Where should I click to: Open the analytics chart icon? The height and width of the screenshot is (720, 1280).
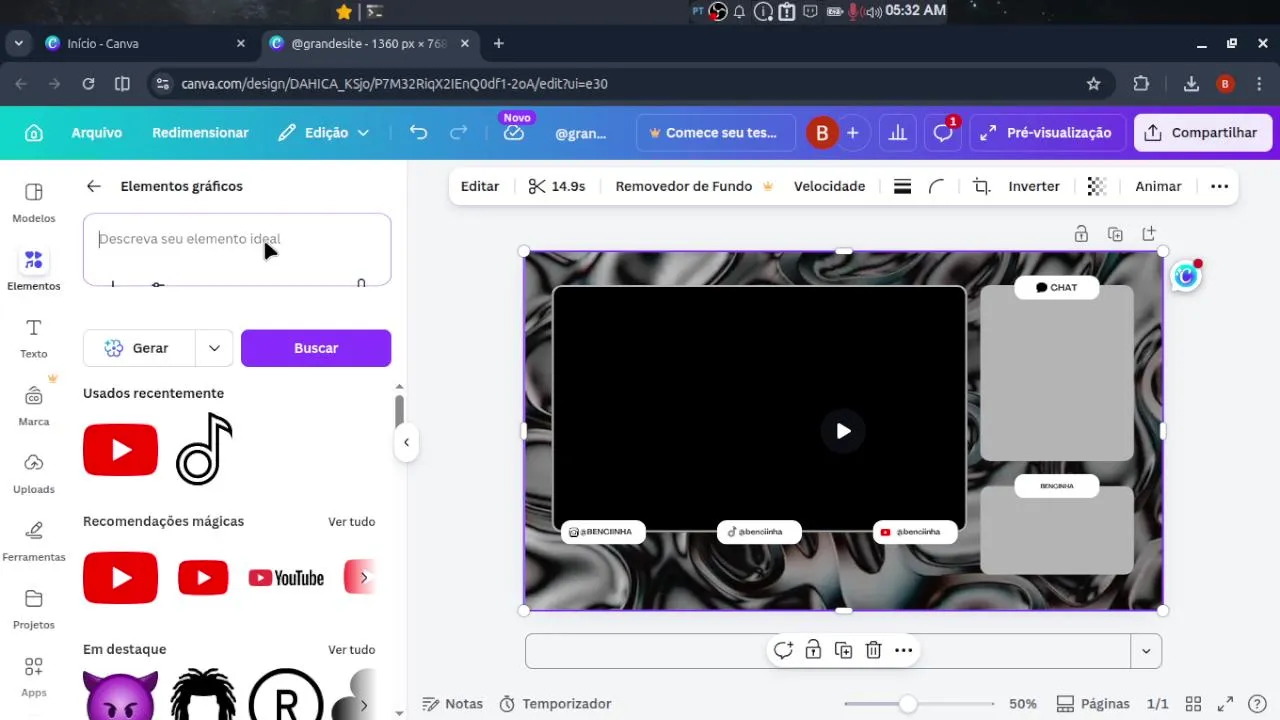pyautogui.click(x=898, y=133)
